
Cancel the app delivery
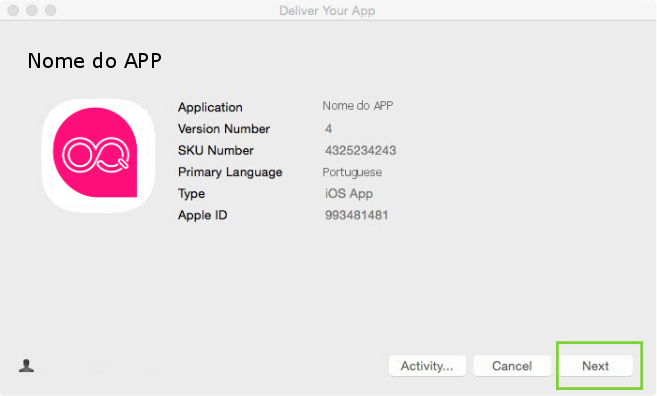[x=512, y=366]
